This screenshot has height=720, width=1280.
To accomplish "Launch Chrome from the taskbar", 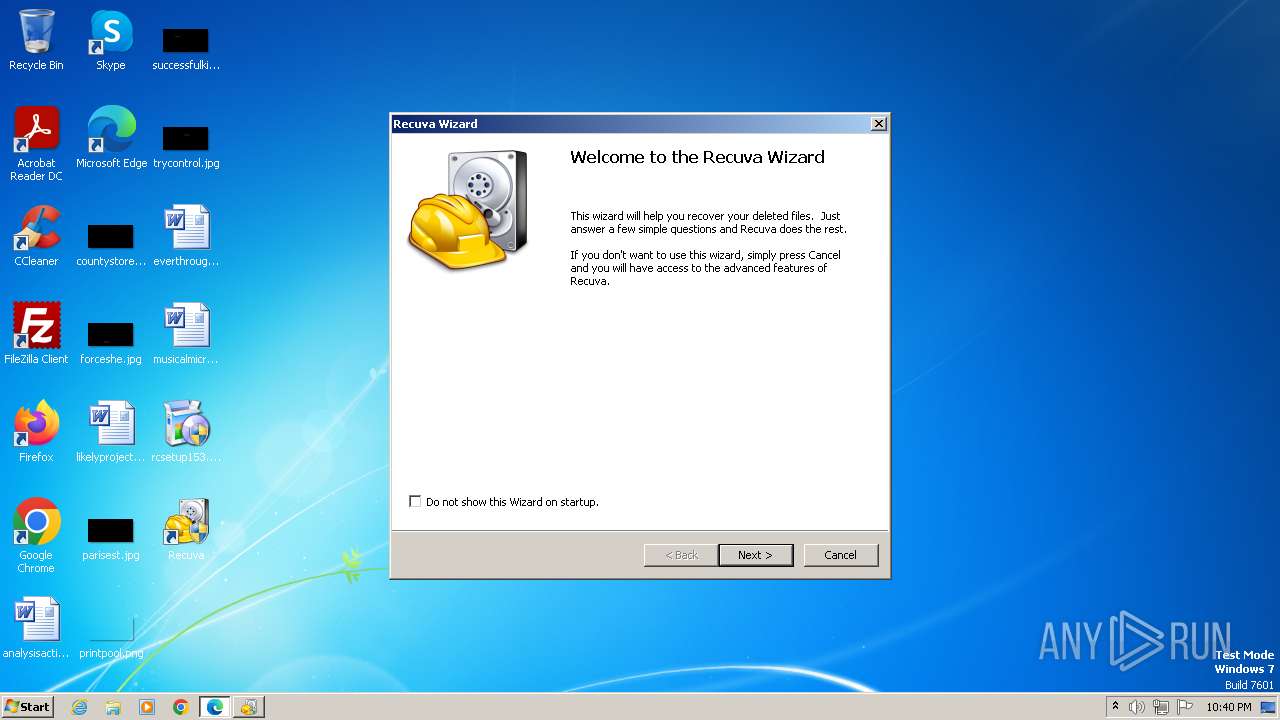I will coord(181,707).
